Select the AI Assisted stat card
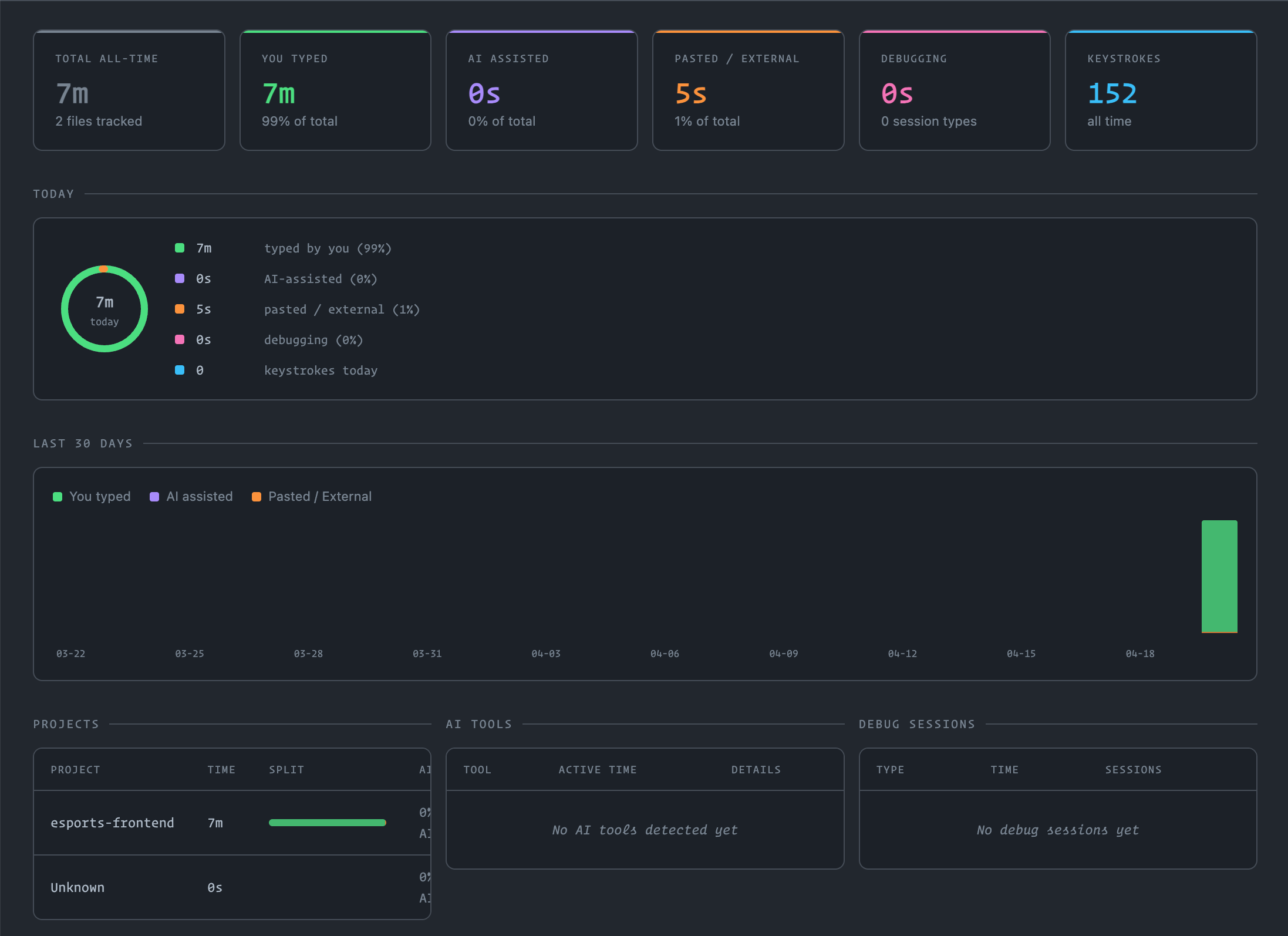The image size is (1288, 936). [542, 90]
